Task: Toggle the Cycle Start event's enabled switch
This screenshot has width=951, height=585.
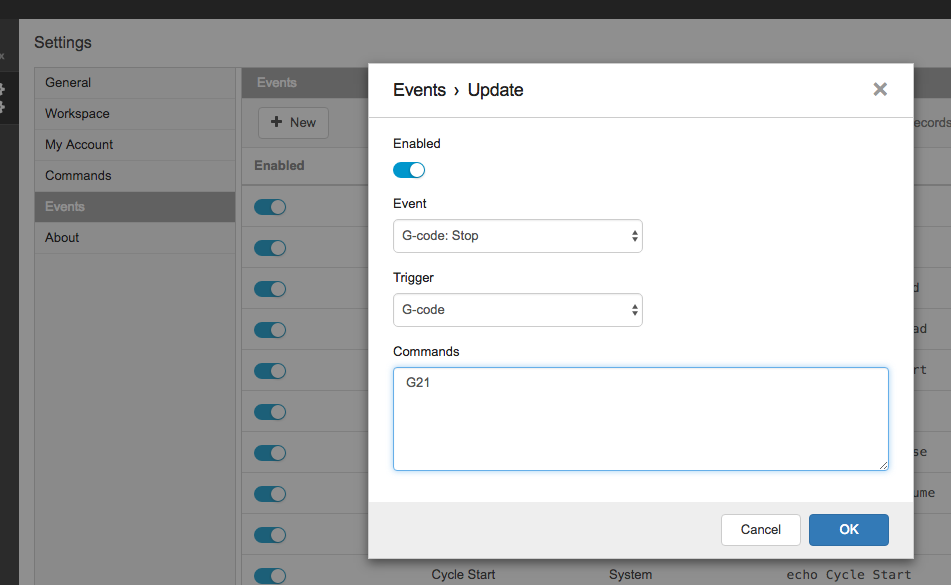Action: [x=270, y=575]
